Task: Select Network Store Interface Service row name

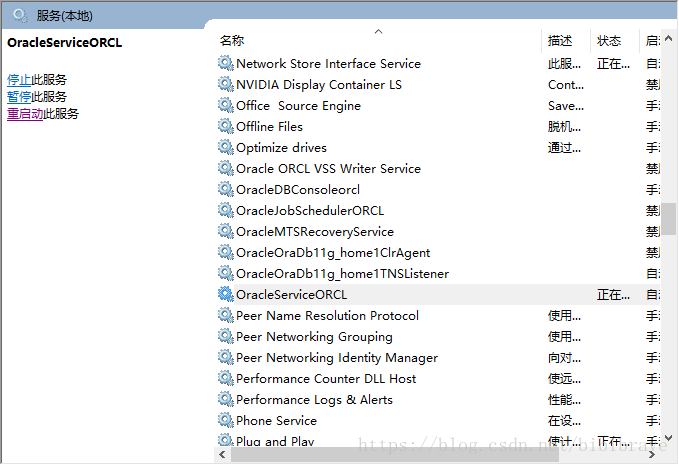Action: 329,64
